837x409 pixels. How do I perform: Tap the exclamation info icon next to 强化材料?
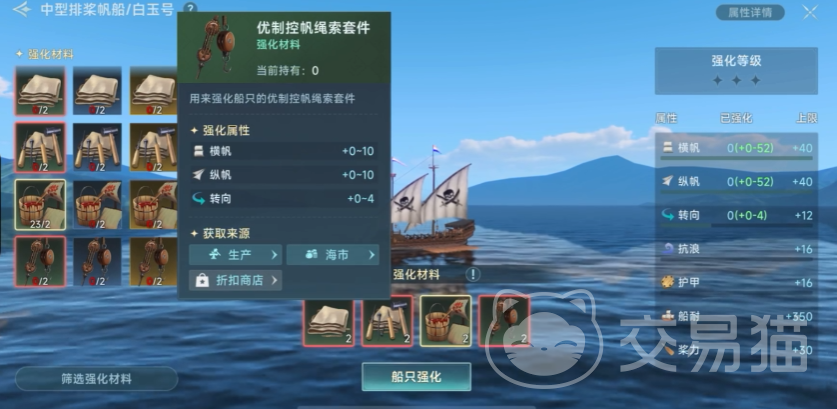click(x=472, y=274)
